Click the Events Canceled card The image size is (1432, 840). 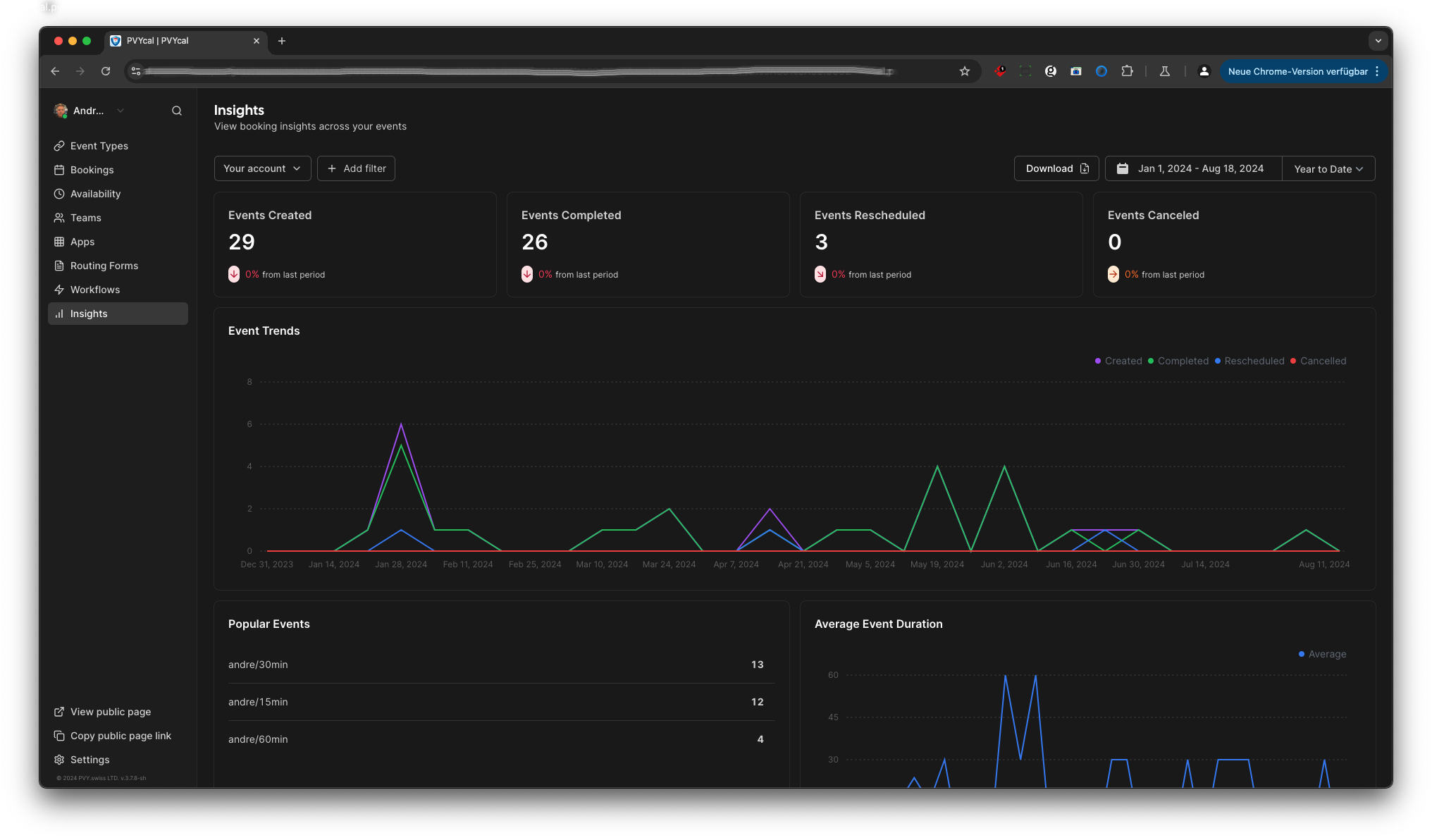[1234, 245]
